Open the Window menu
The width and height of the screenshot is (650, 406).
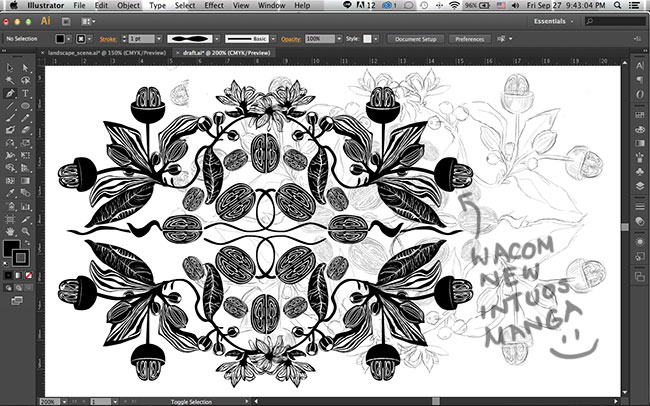tap(272, 5)
